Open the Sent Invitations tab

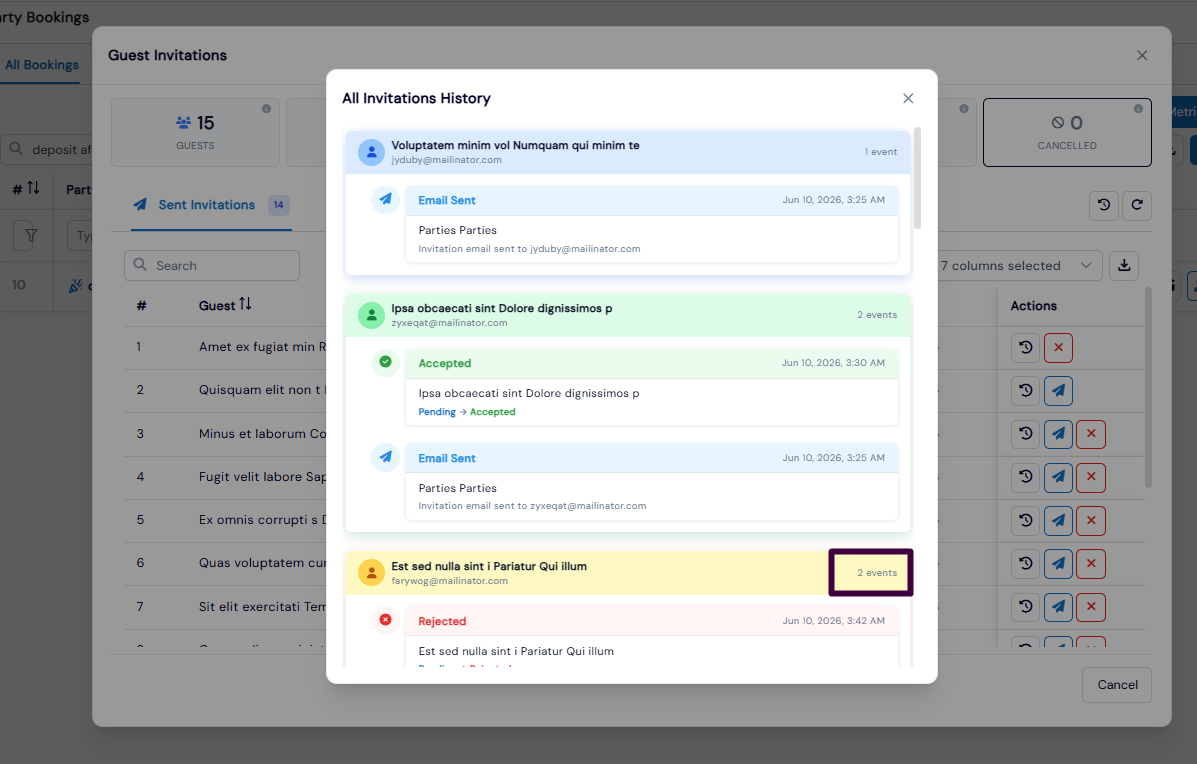pos(211,205)
